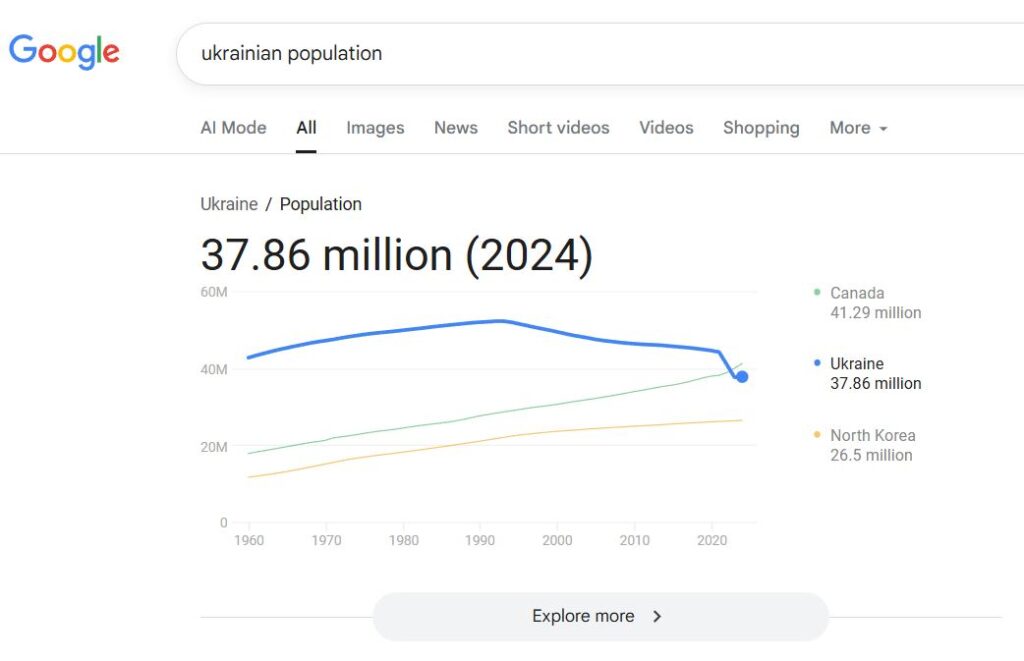Click the Ukraine breadcrumb link
The height and width of the screenshot is (661, 1024).
click(229, 204)
